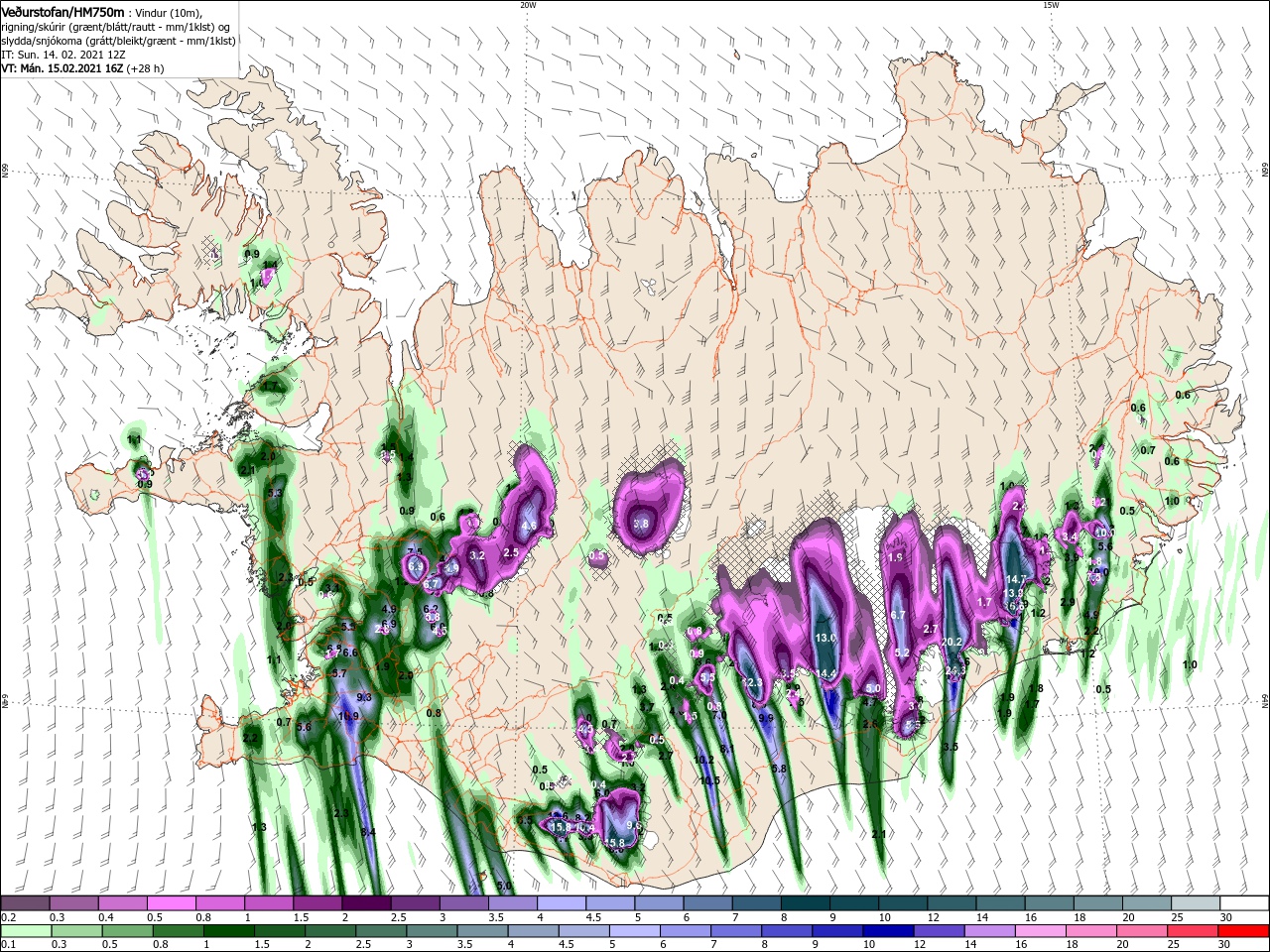Click the 0.2 label starting the upper scale
1270x952 pixels.
pyautogui.click(x=9, y=917)
